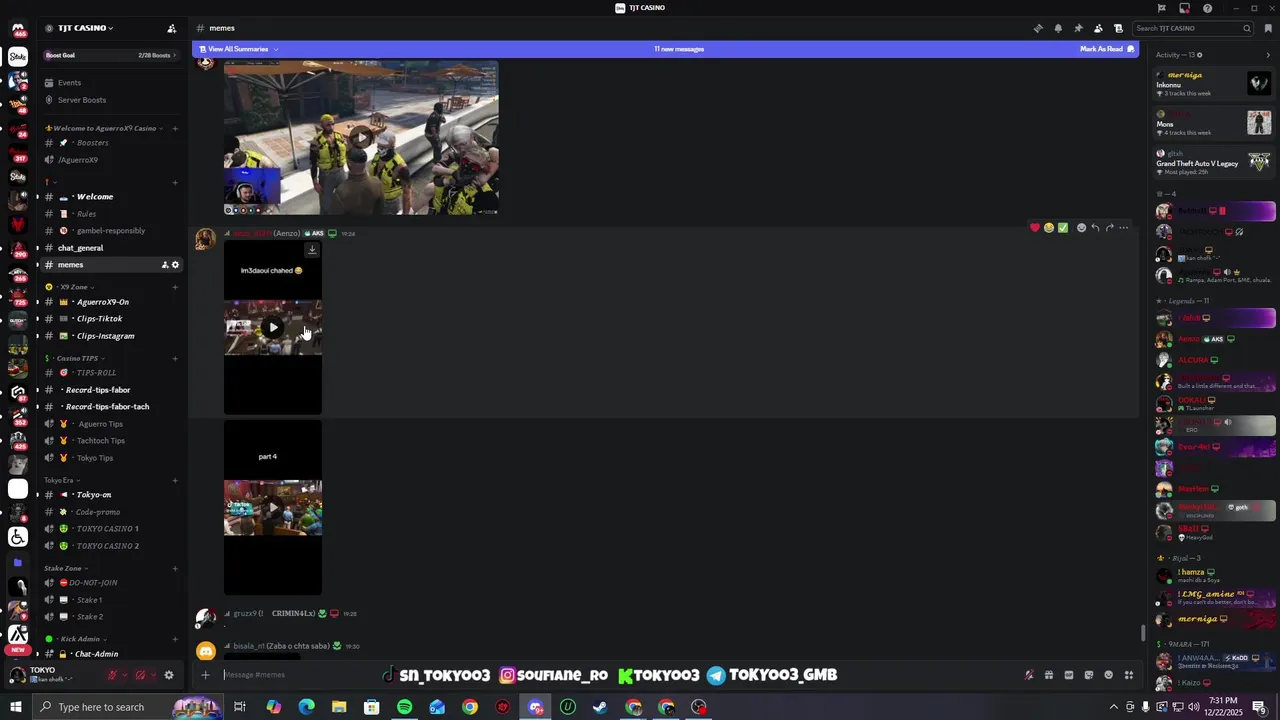Forward Aenzo's message arrow icon
The height and width of the screenshot is (720, 1280).
(x=1109, y=228)
